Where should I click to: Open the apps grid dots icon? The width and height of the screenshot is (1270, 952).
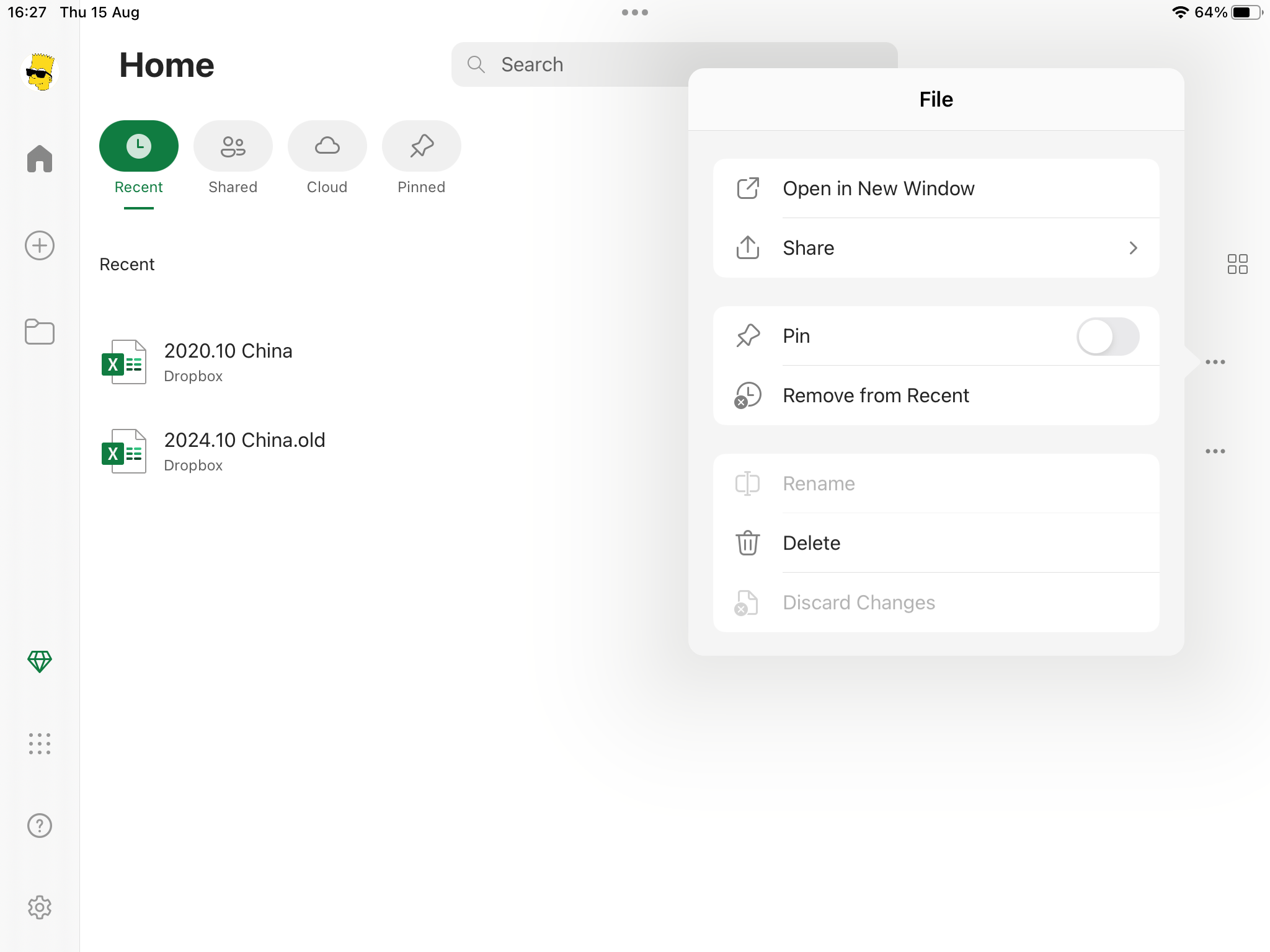40,743
